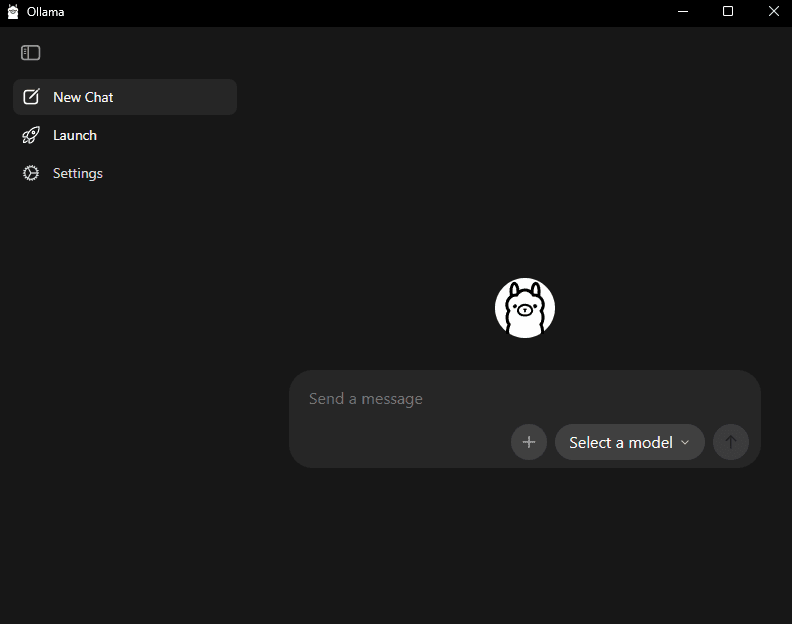This screenshot has height=624, width=792.
Task: Click the Send a message input field
Action: tap(524, 399)
